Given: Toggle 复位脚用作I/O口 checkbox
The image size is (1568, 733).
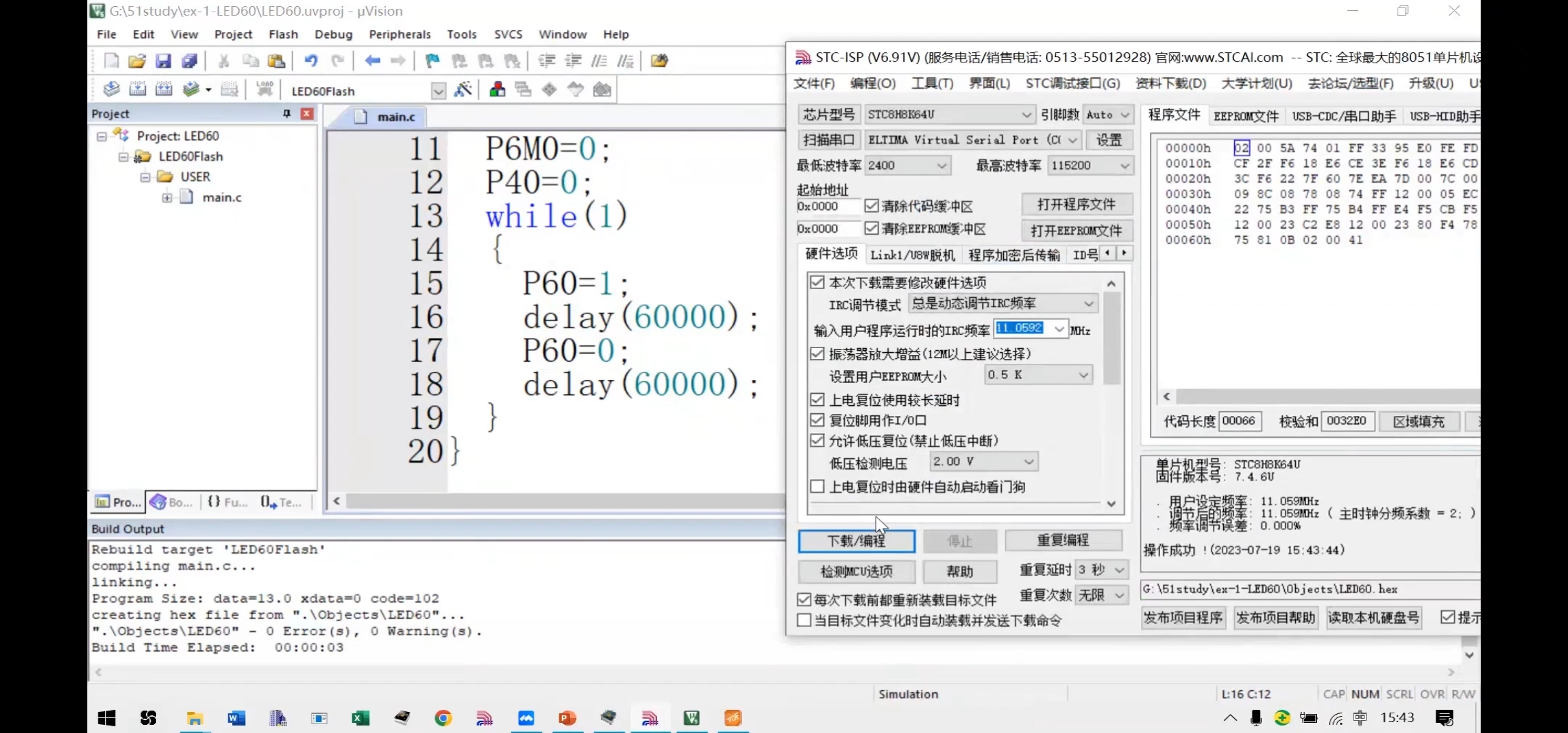Looking at the screenshot, I should point(817,420).
